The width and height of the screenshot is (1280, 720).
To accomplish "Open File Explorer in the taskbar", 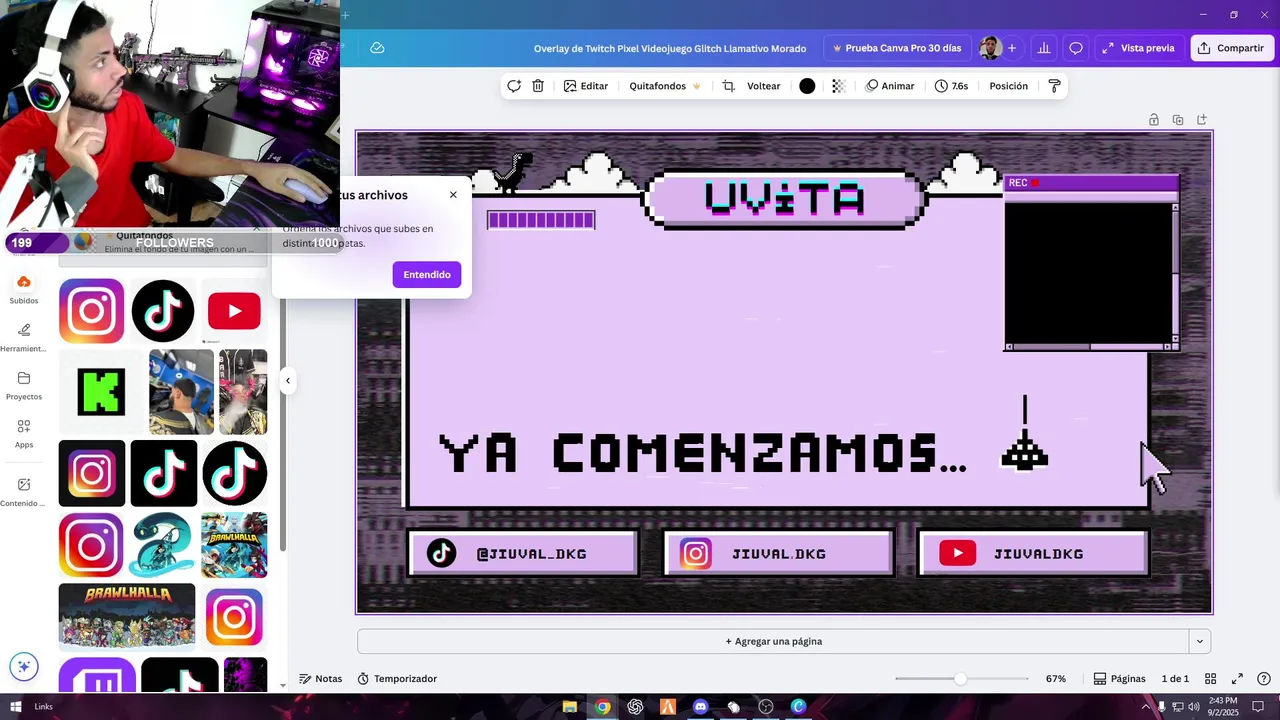I will click(x=569, y=707).
